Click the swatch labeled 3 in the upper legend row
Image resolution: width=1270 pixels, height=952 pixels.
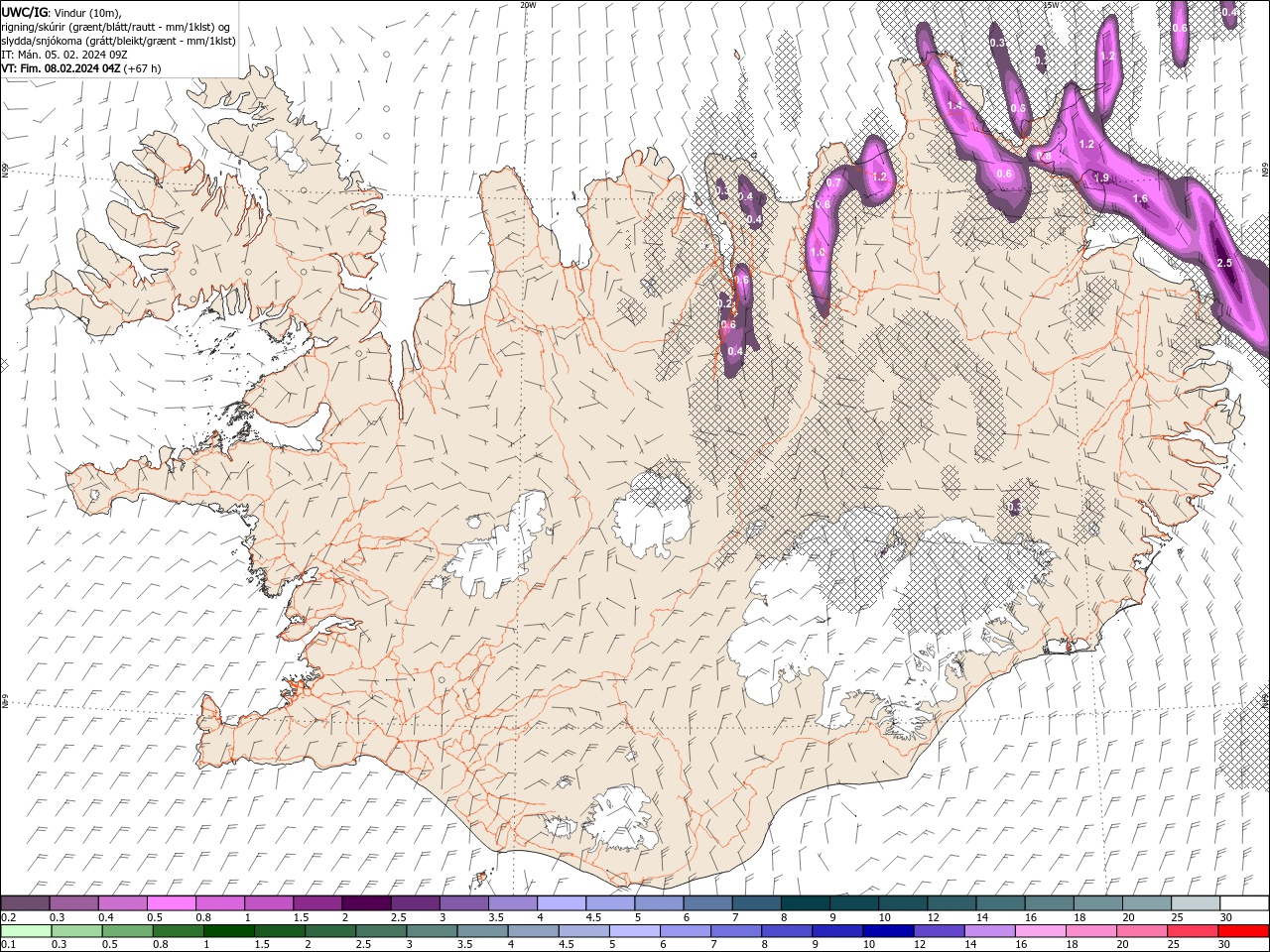[x=463, y=903]
